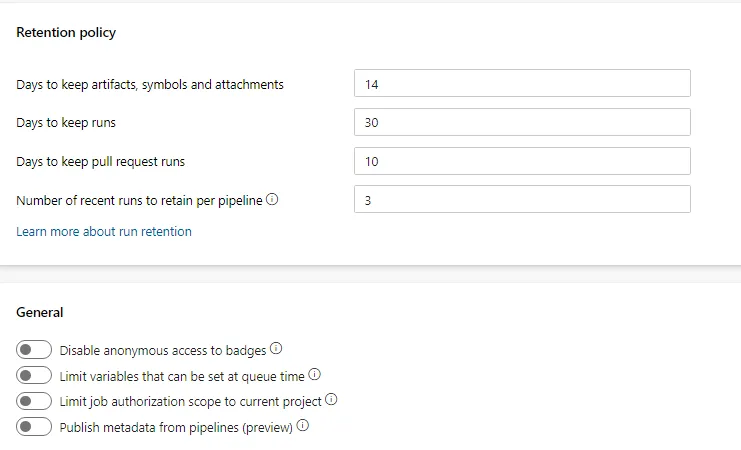Viewport: 741px width, 450px height.
Task: Switch on Limit job authorization scope toggle
Action: (x=34, y=401)
